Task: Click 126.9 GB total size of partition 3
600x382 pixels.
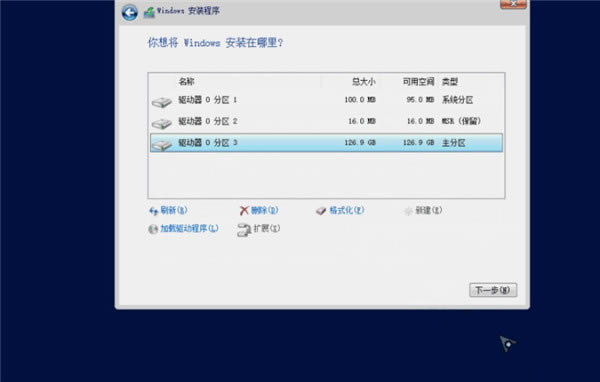Action: click(x=360, y=143)
